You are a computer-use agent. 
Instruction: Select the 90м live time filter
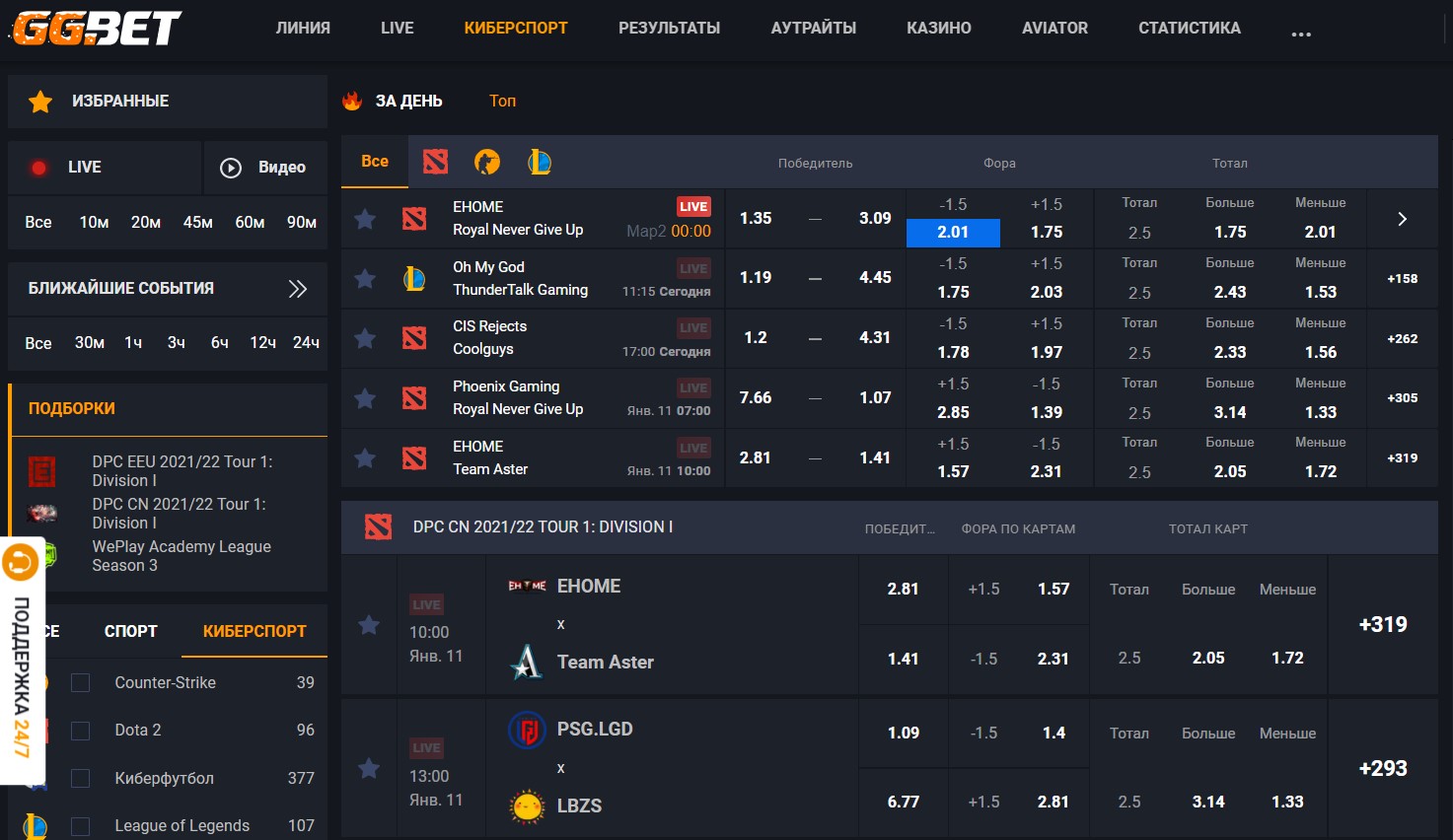[x=302, y=223]
